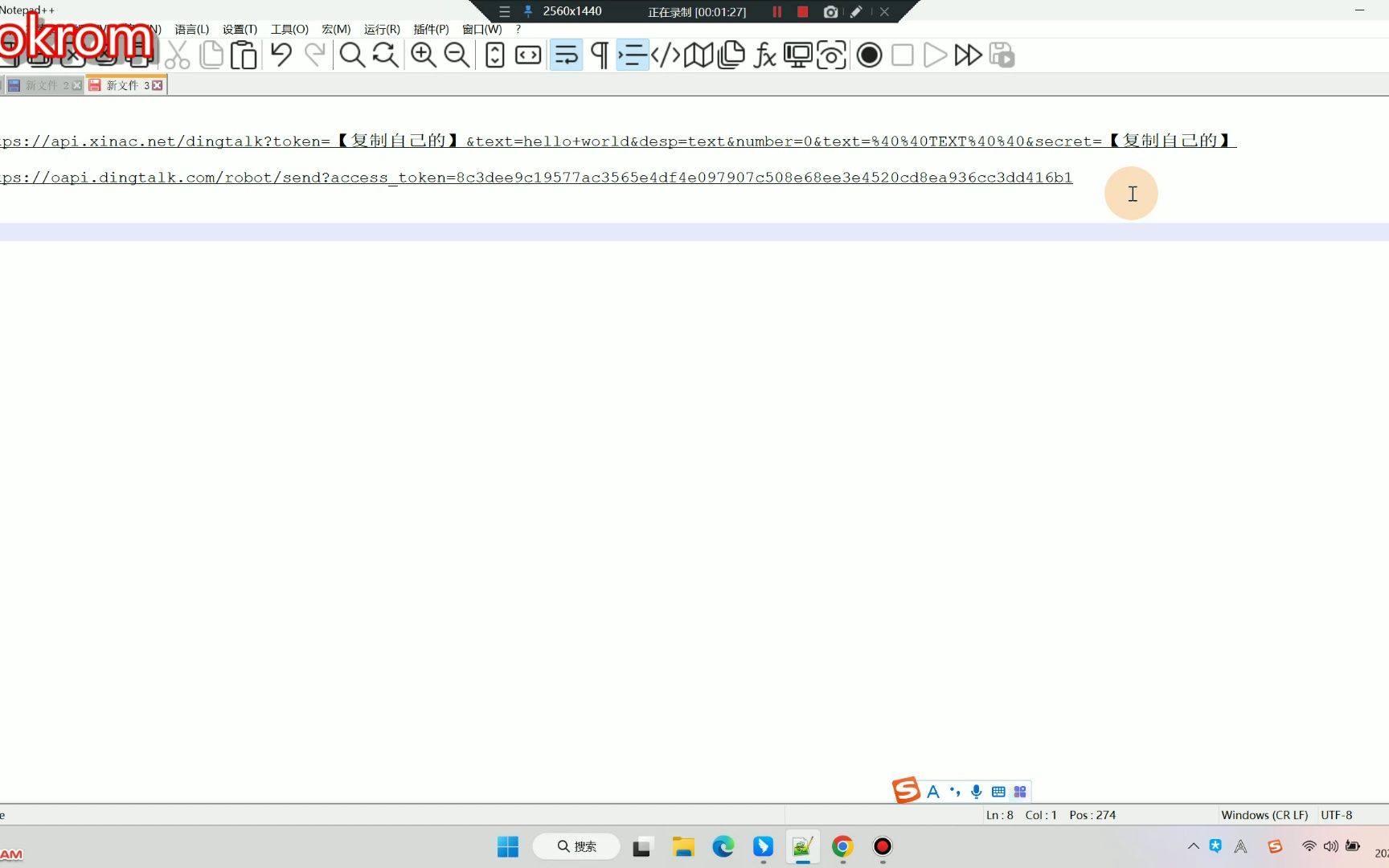The height and width of the screenshot is (868, 1389).
Task: Click the oapi.dingtalk.com robot send URL
Action: click(536, 178)
